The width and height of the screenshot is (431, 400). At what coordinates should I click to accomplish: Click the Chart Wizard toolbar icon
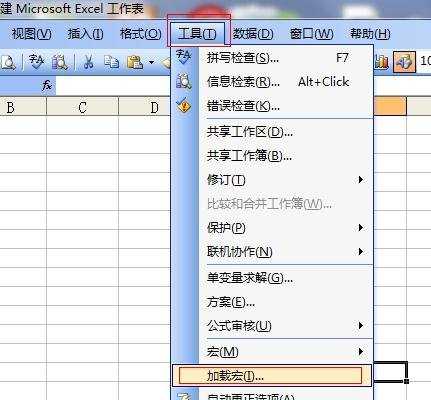pyautogui.click(x=382, y=62)
